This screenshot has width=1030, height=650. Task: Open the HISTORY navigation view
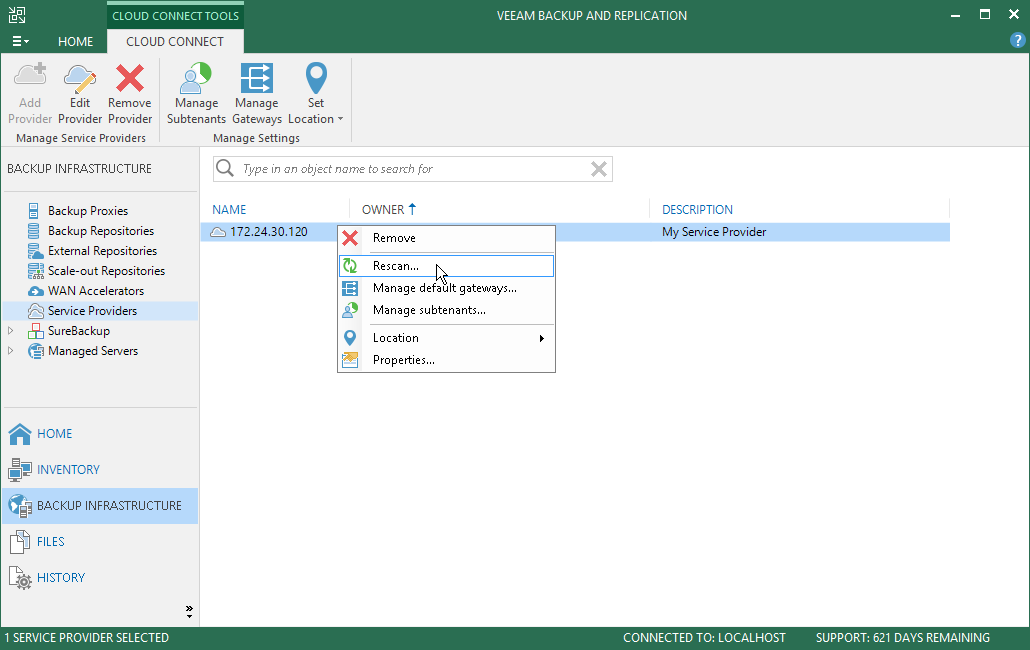pos(100,578)
